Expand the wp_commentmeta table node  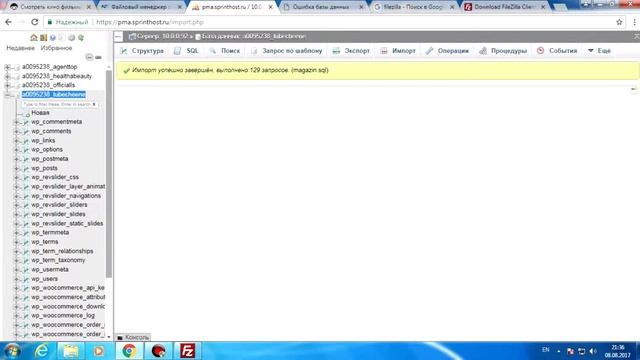[x=16, y=122]
